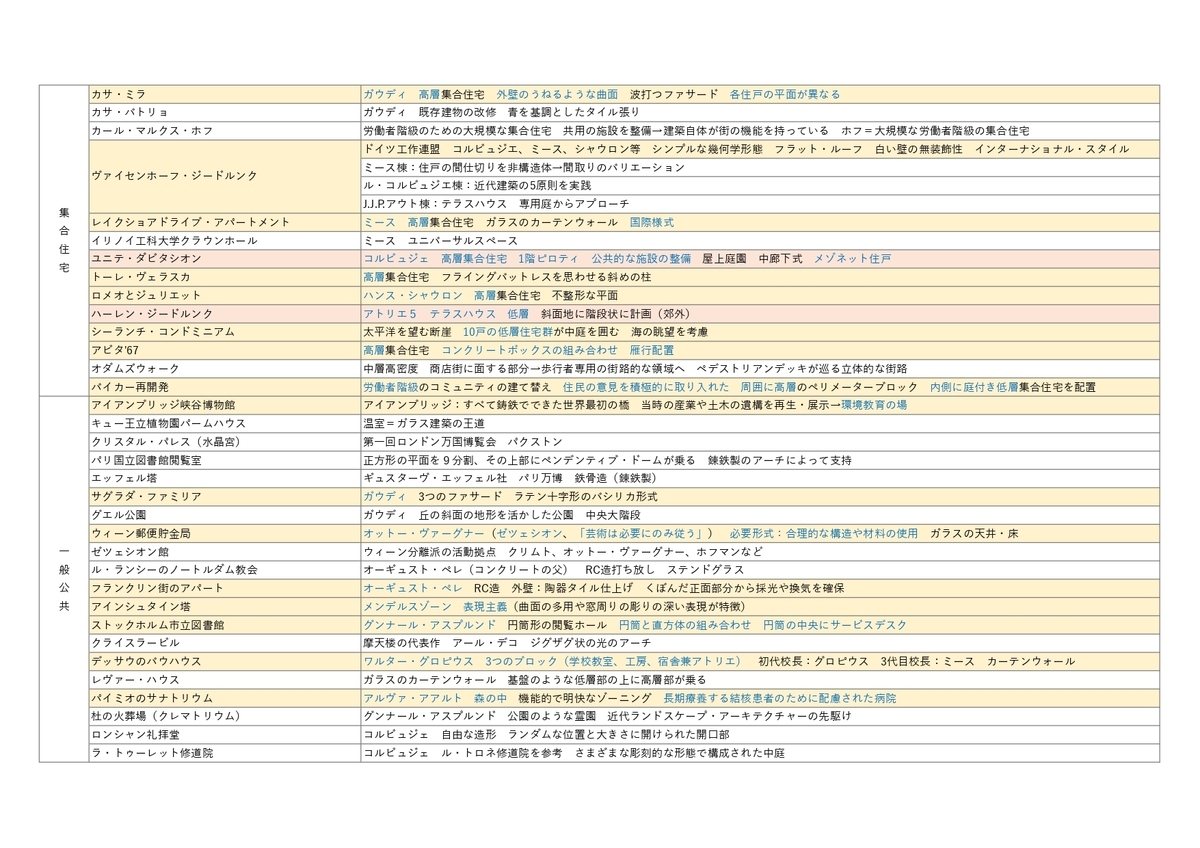Select the ウィーン郵便貯金局 cell
Image resolution: width=1200 pixels, height=848 pixels.
[x=224, y=533]
